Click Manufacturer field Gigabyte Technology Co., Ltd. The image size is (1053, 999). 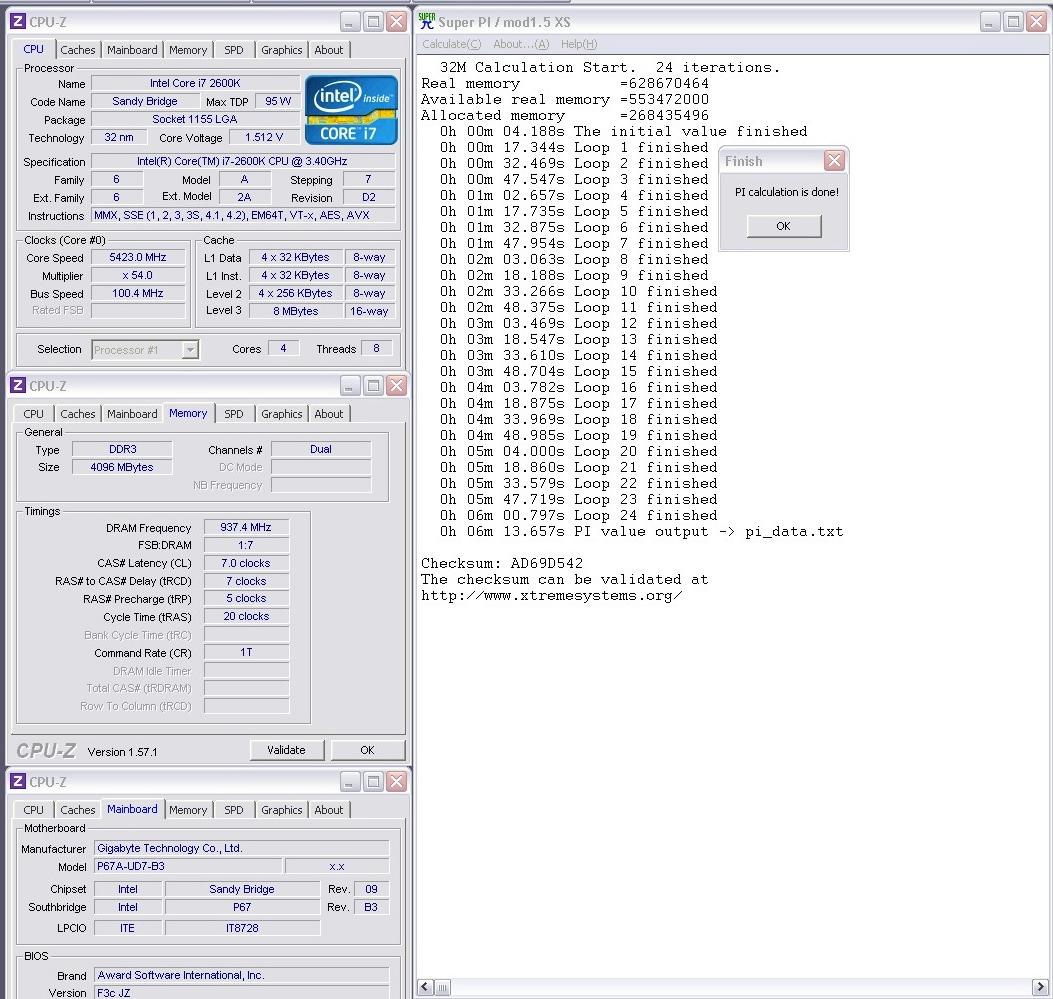(241, 848)
